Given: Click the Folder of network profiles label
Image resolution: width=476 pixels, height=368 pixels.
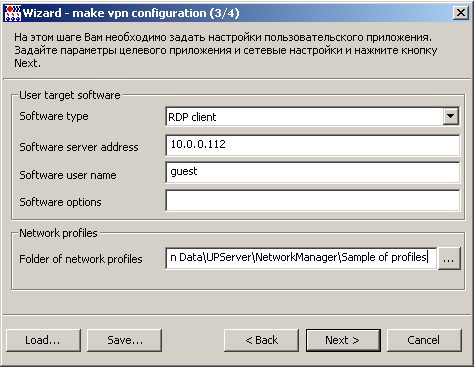Looking at the screenshot, I should point(81,259).
